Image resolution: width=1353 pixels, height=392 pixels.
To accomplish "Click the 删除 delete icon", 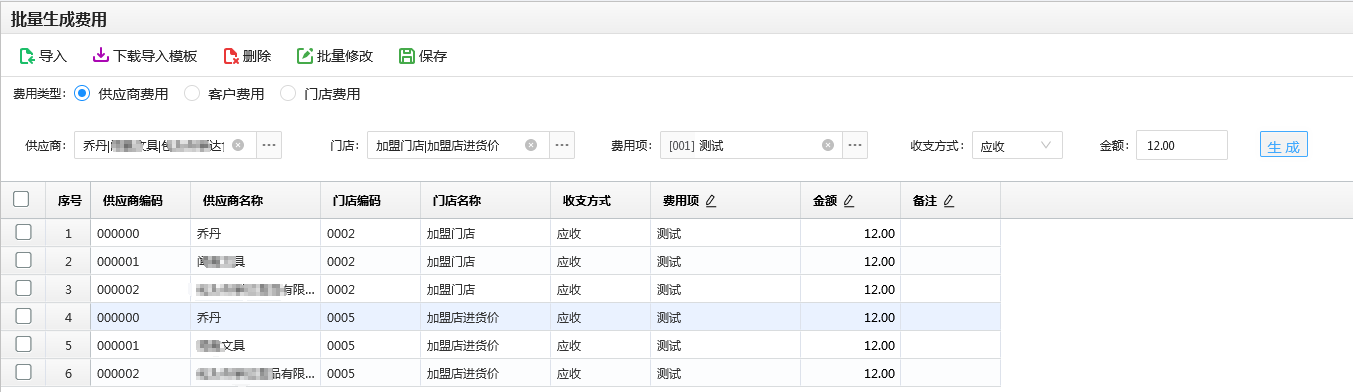I will coord(231,56).
